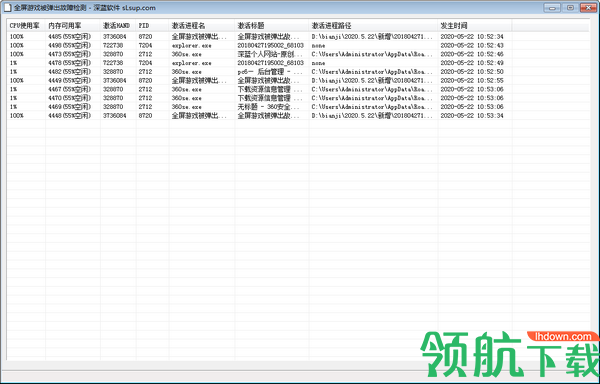This screenshot has height=384, width=600.
Task: Close the 全屏游戏被弹出故障检测 window
Action: pos(588,7)
